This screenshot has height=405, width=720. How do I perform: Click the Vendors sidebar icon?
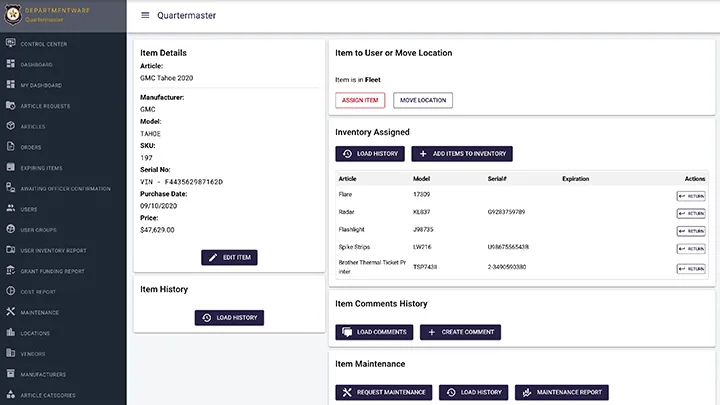(11, 353)
